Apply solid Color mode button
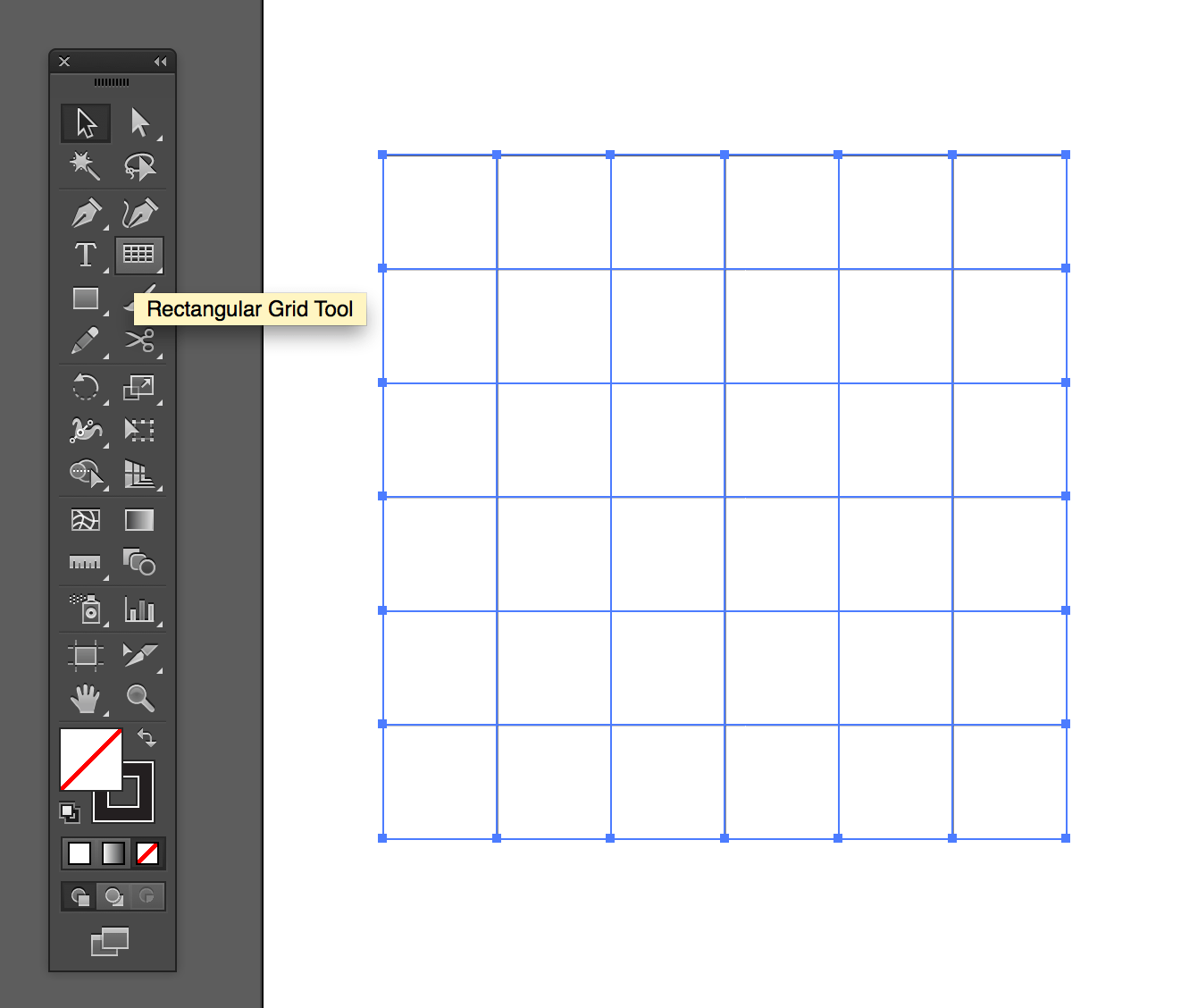The height and width of the screenshot is (1008, 1181). (x=80, y=853)
